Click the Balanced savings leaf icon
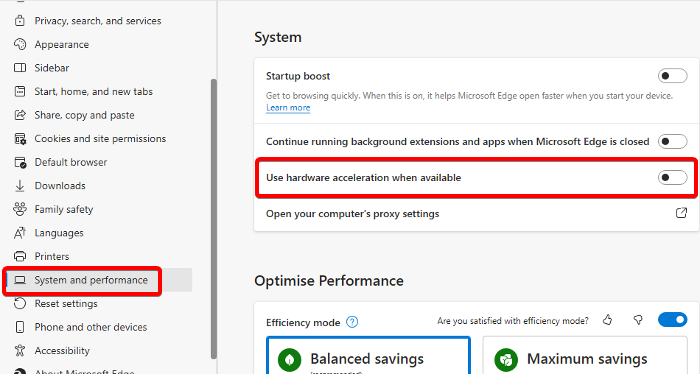Image resolution: width=700 pixels, height=374 pixels. (x=289, y=360)
